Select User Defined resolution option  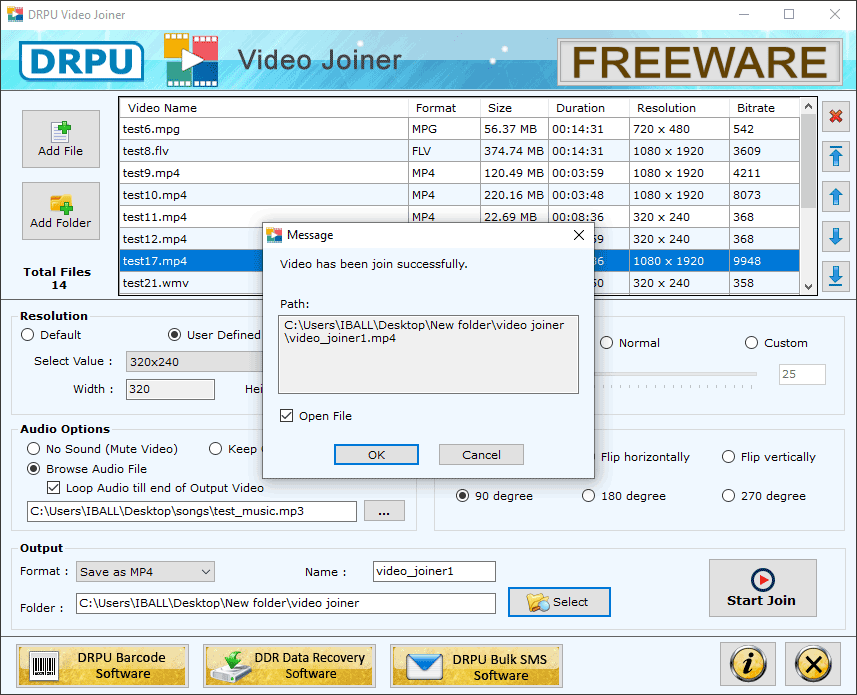pyautogui.click(x=214, y=335)
